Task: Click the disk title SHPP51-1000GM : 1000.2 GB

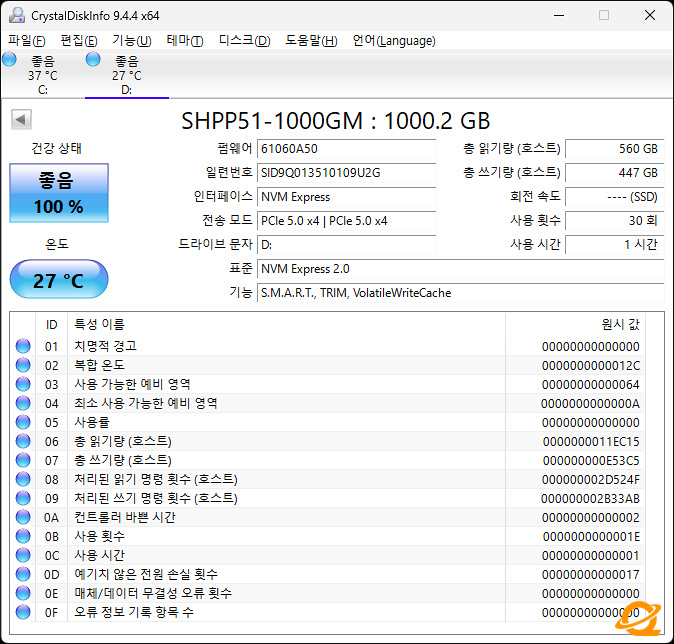Action: 336,121
